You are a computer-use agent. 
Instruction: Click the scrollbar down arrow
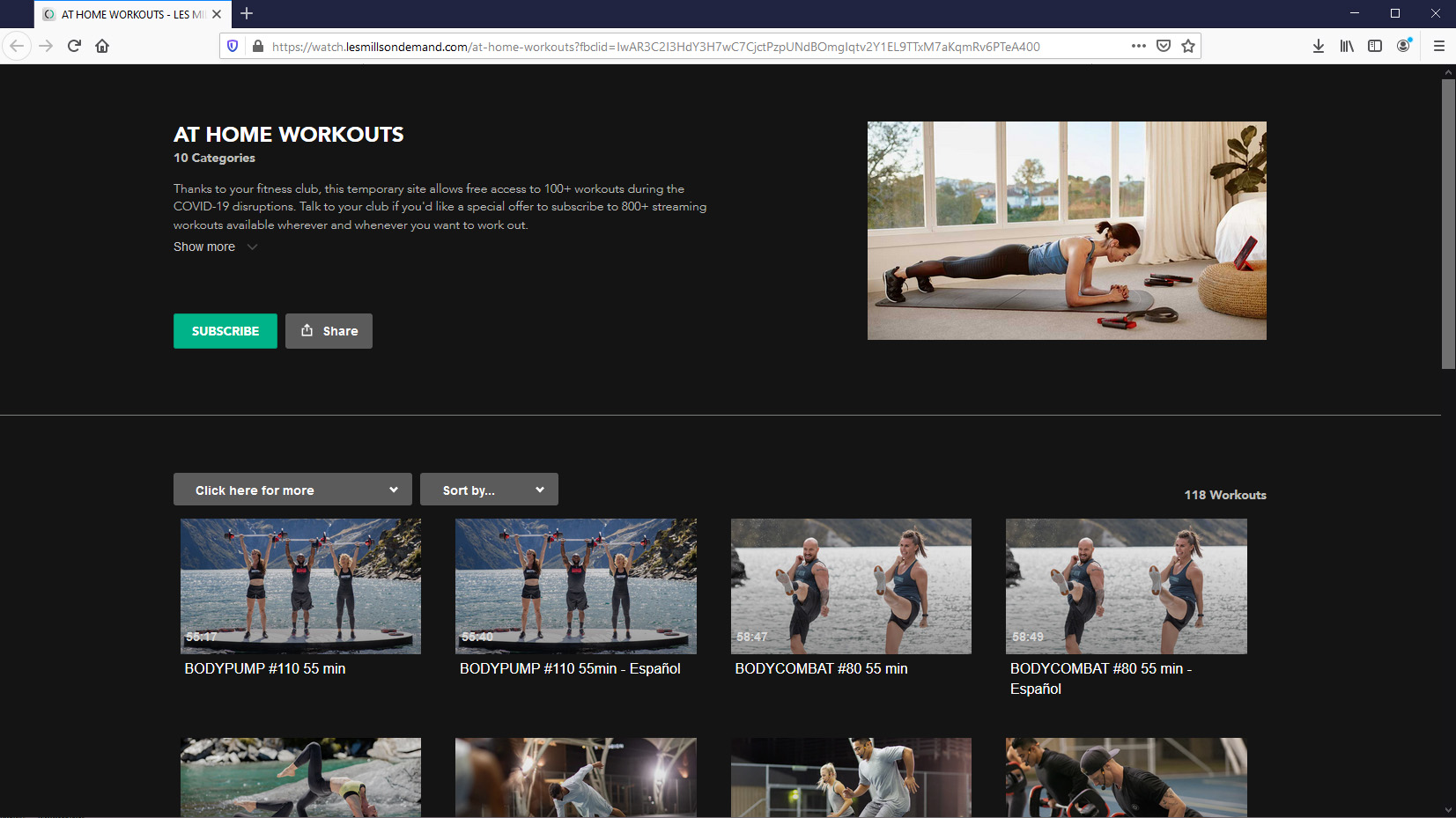click(1448, 810)
